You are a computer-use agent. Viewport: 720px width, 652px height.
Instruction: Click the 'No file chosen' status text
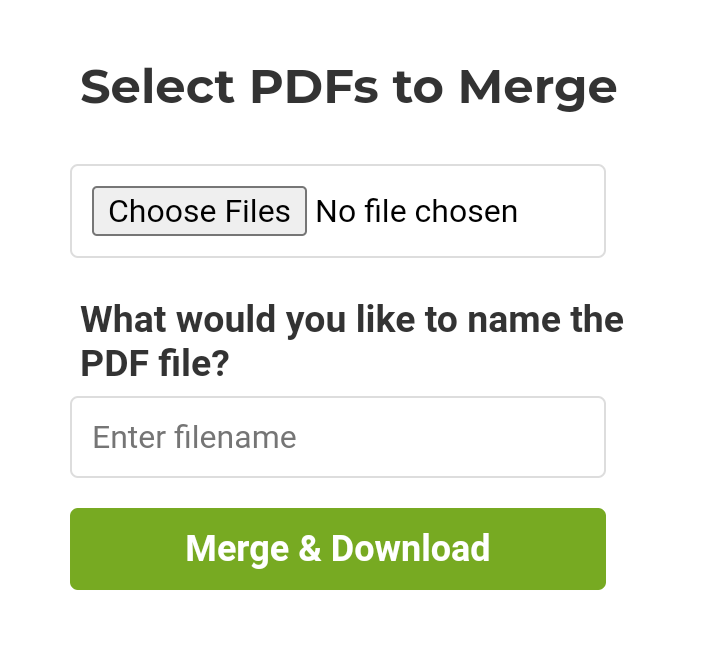[x=416, y=211]
